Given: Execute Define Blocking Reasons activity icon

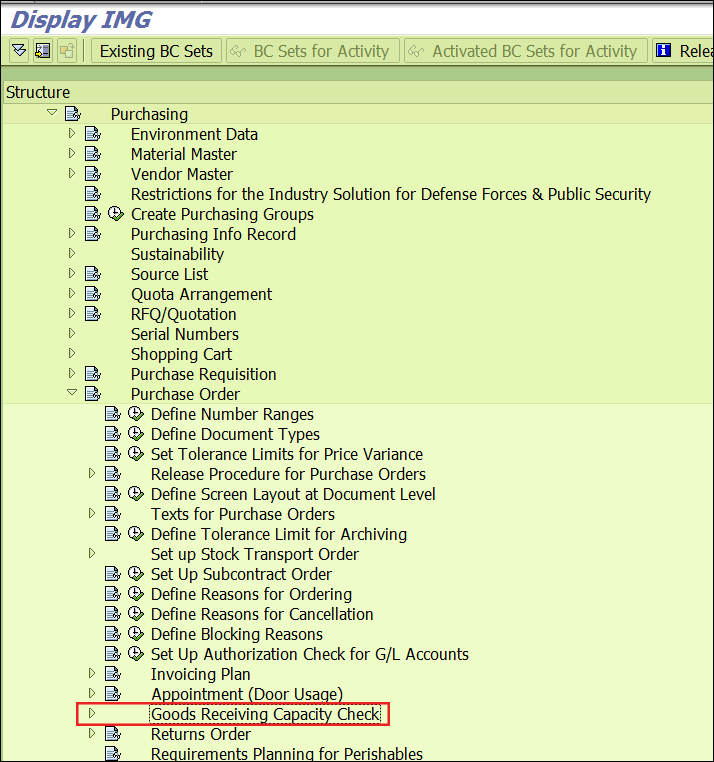Looking at the screenshot, I should (x=136, y=634).
